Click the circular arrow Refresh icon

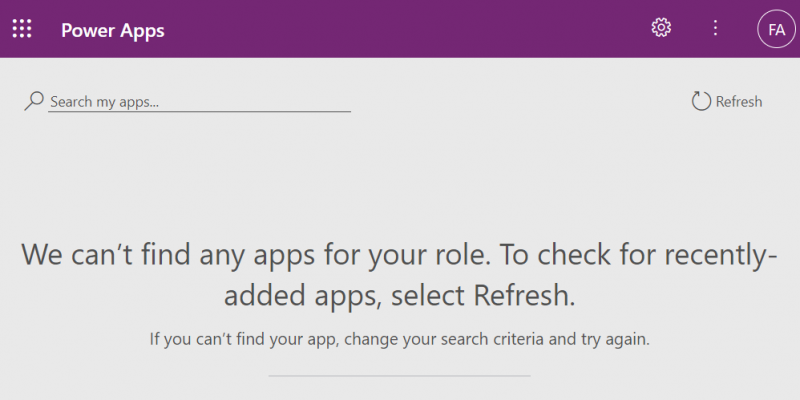[x=702, y=101]
